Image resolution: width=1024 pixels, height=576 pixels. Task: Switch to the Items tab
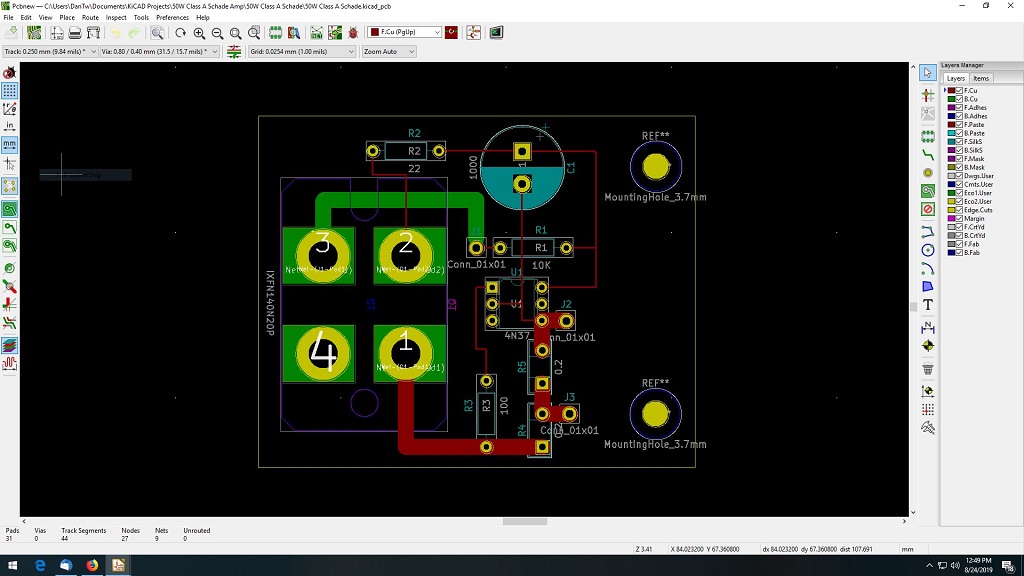click(x=981, y=78)
